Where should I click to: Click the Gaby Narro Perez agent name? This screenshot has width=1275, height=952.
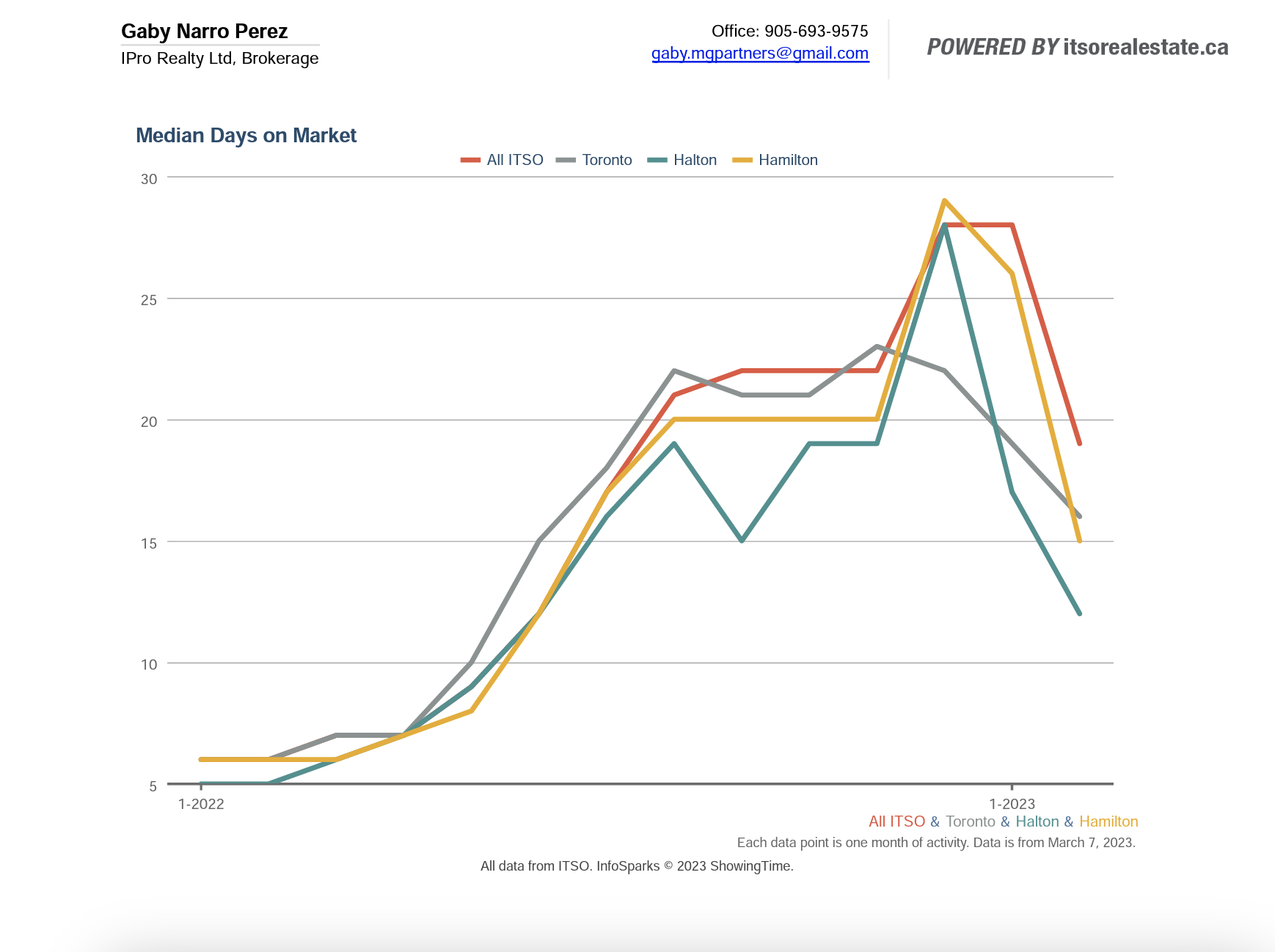pos(204,32)
